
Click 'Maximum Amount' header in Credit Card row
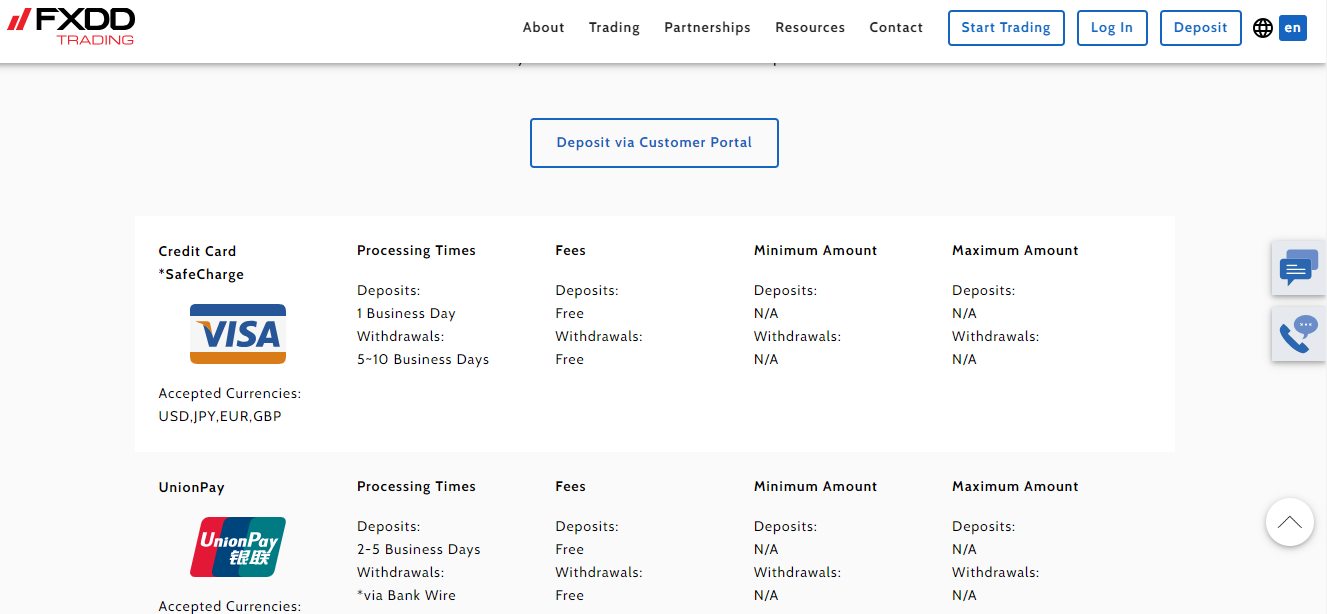(x=1015, y=251)
